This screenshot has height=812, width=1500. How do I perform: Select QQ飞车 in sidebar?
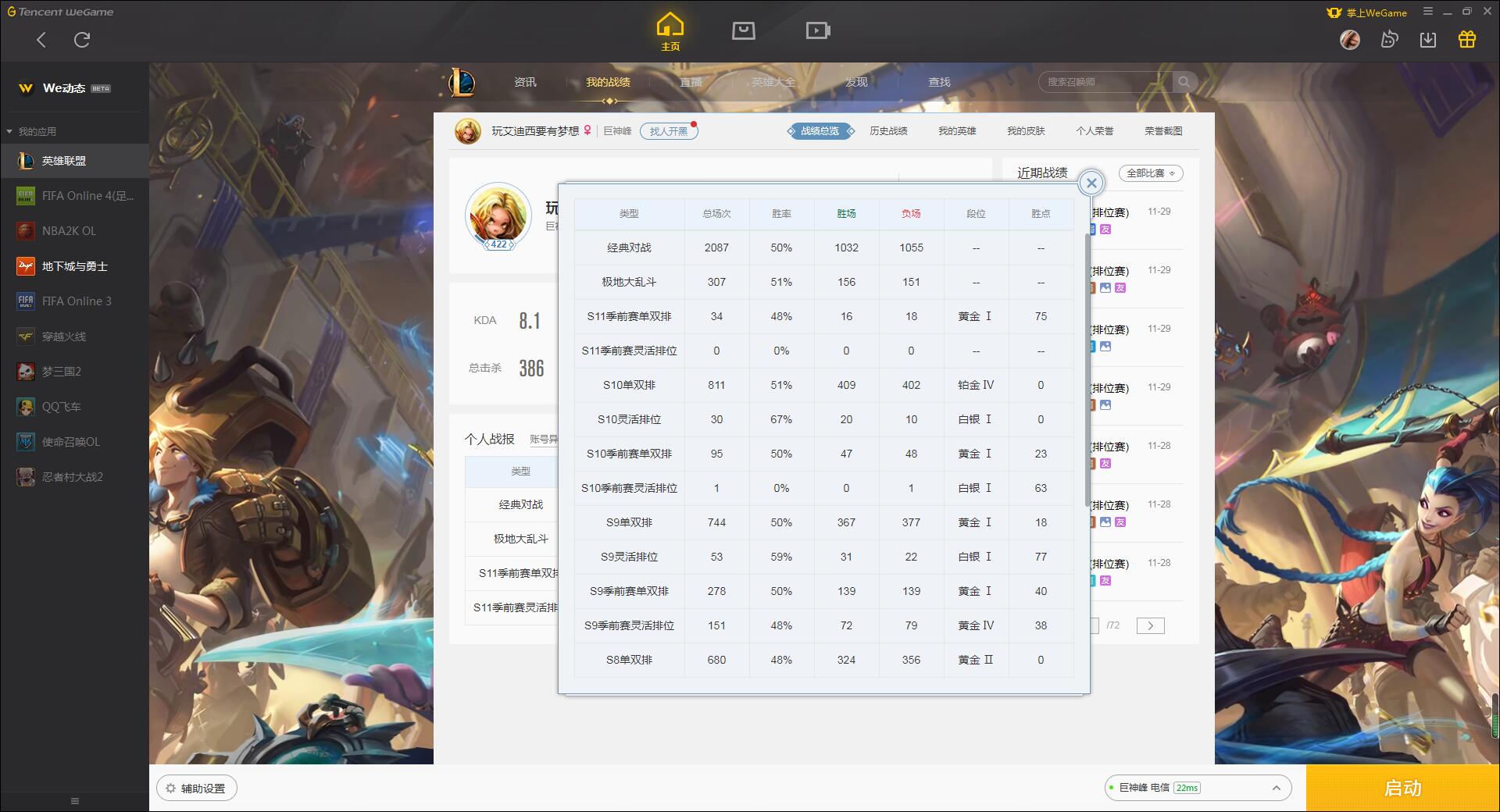pos(74,407)
